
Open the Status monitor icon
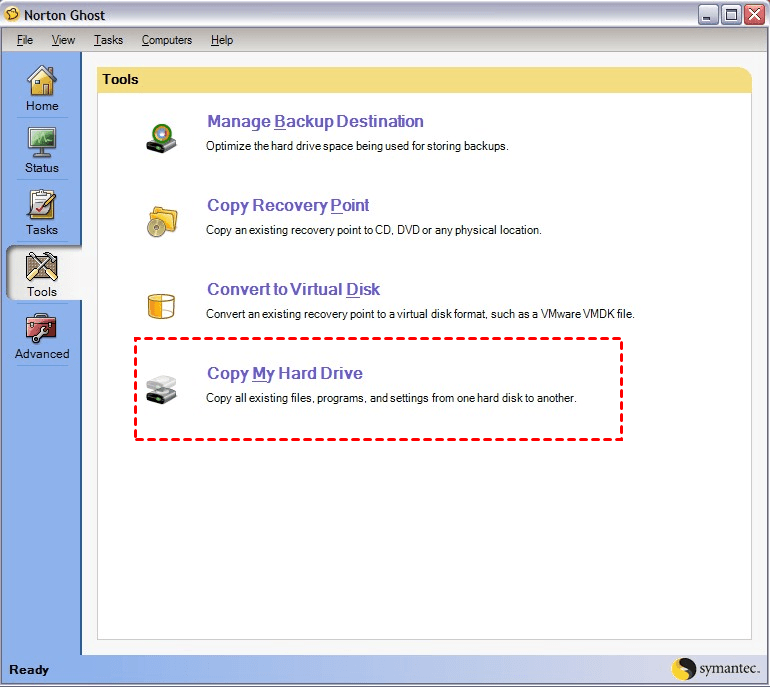42,143
